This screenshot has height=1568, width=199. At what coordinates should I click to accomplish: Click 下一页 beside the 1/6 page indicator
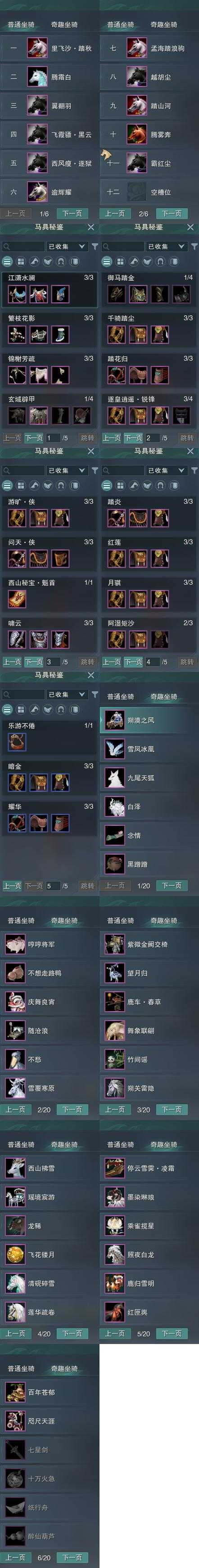[72, 214]
